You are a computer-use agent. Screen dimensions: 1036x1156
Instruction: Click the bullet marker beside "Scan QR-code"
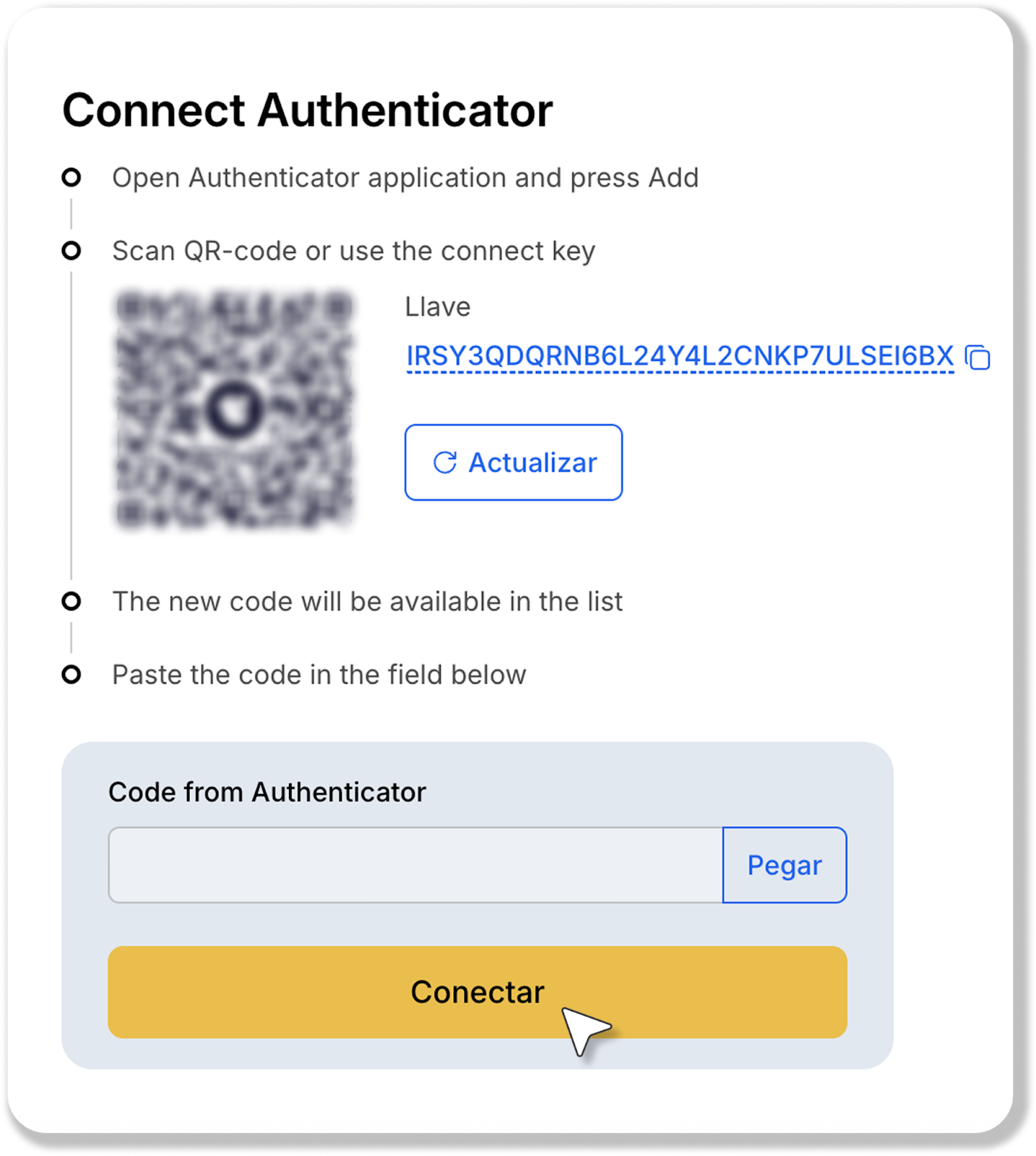[71, 251]
